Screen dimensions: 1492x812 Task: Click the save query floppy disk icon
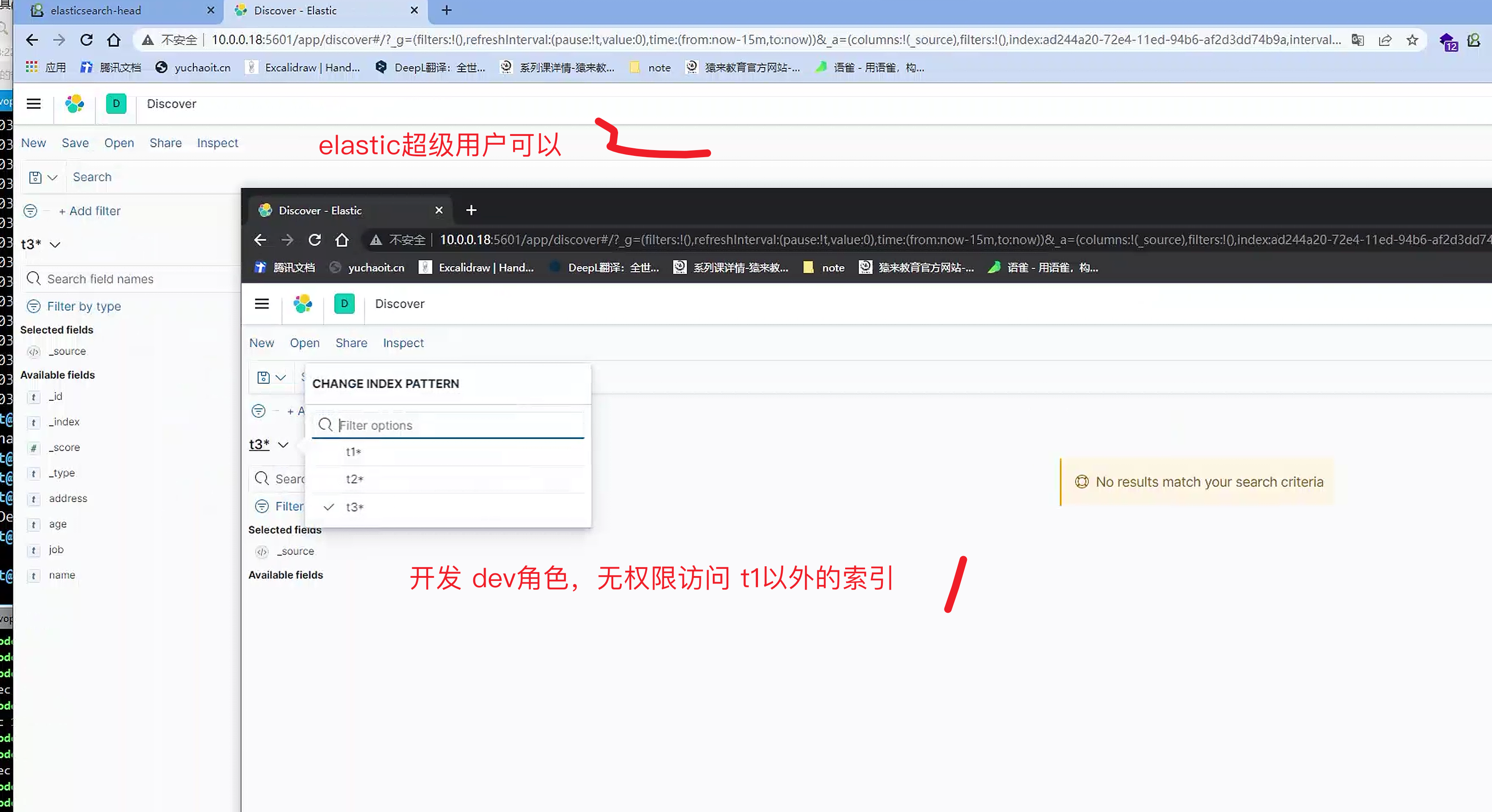click(x=36, y=177)
